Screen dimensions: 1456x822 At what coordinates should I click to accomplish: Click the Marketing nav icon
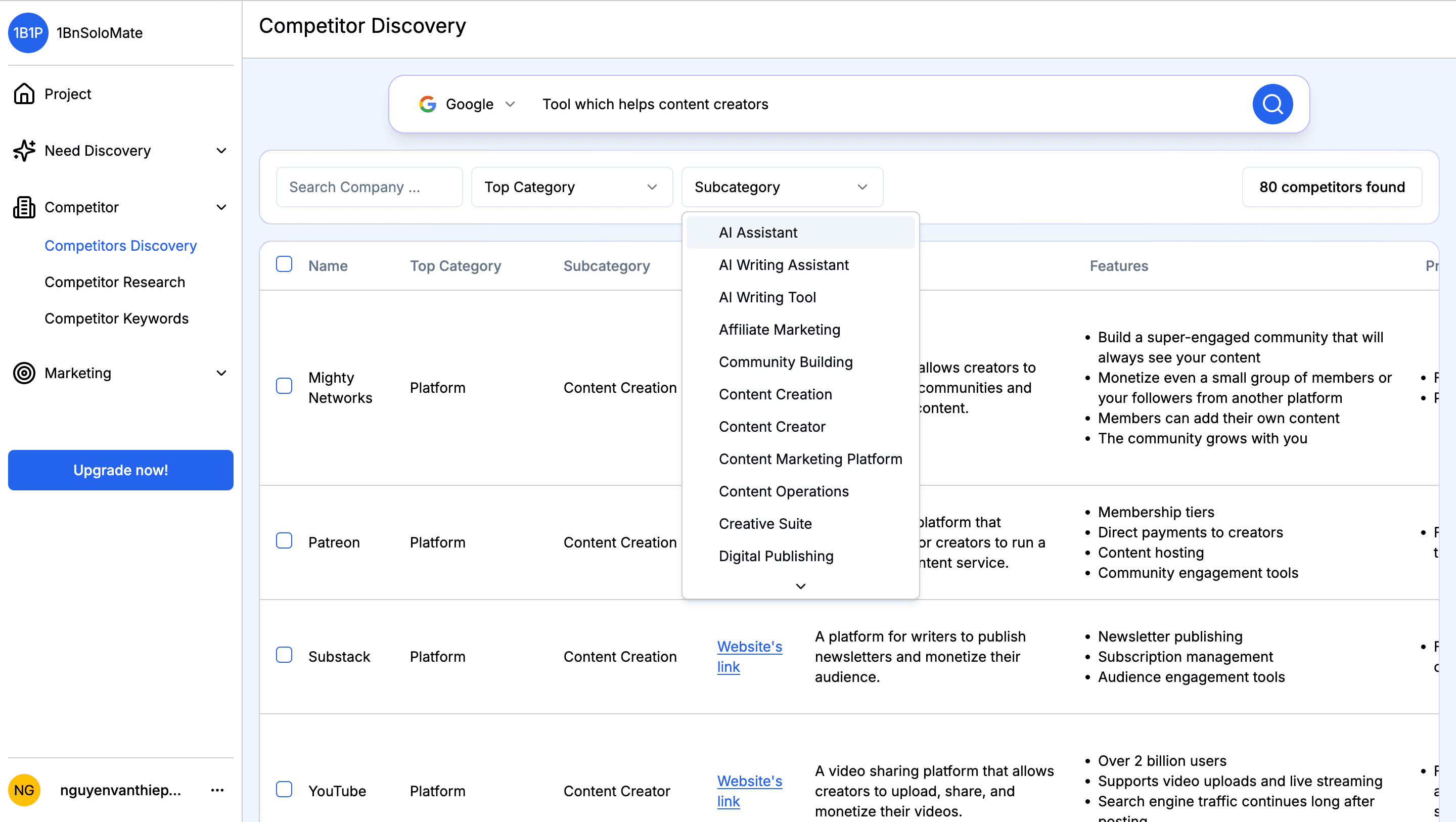tap(24, 372)
